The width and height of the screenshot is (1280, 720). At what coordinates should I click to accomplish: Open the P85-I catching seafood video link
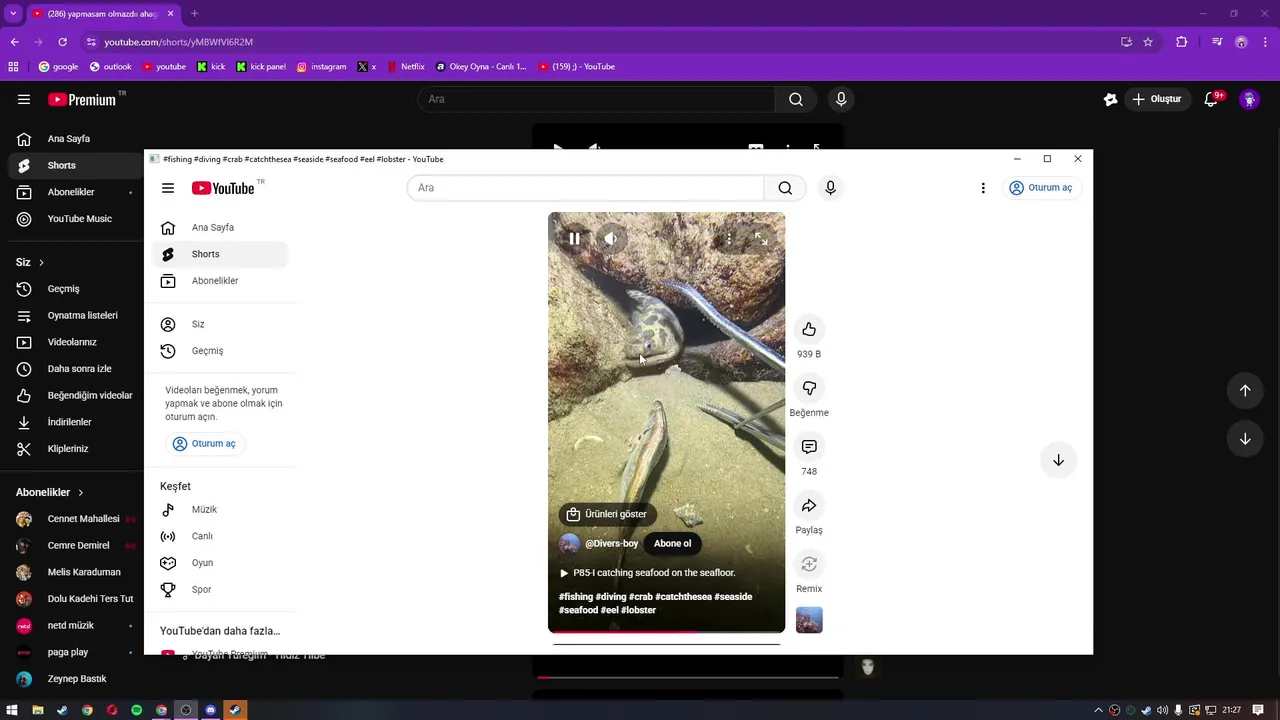(647, 573)
